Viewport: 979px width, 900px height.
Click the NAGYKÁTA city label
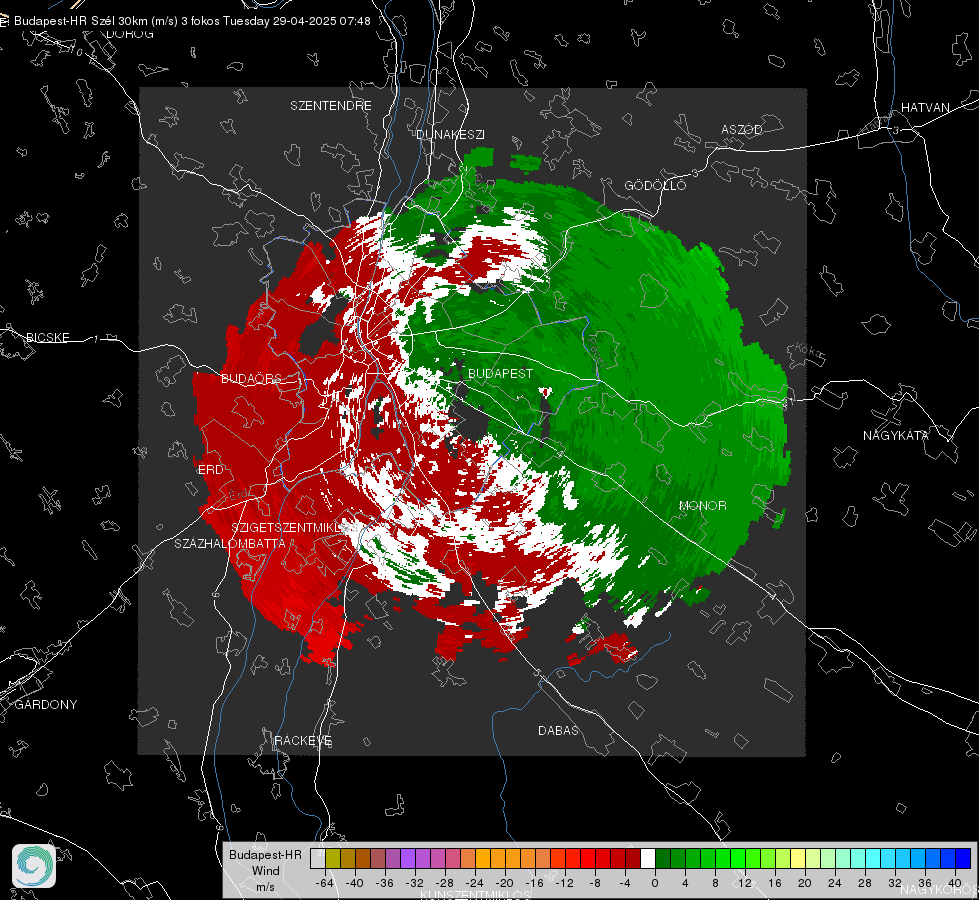click(895, 435)
